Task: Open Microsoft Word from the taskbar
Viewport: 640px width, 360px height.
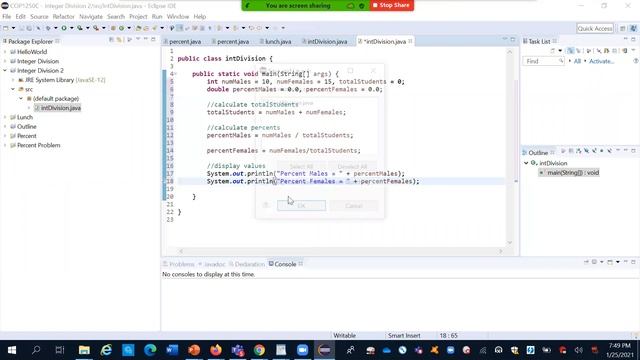Action: 172,350
